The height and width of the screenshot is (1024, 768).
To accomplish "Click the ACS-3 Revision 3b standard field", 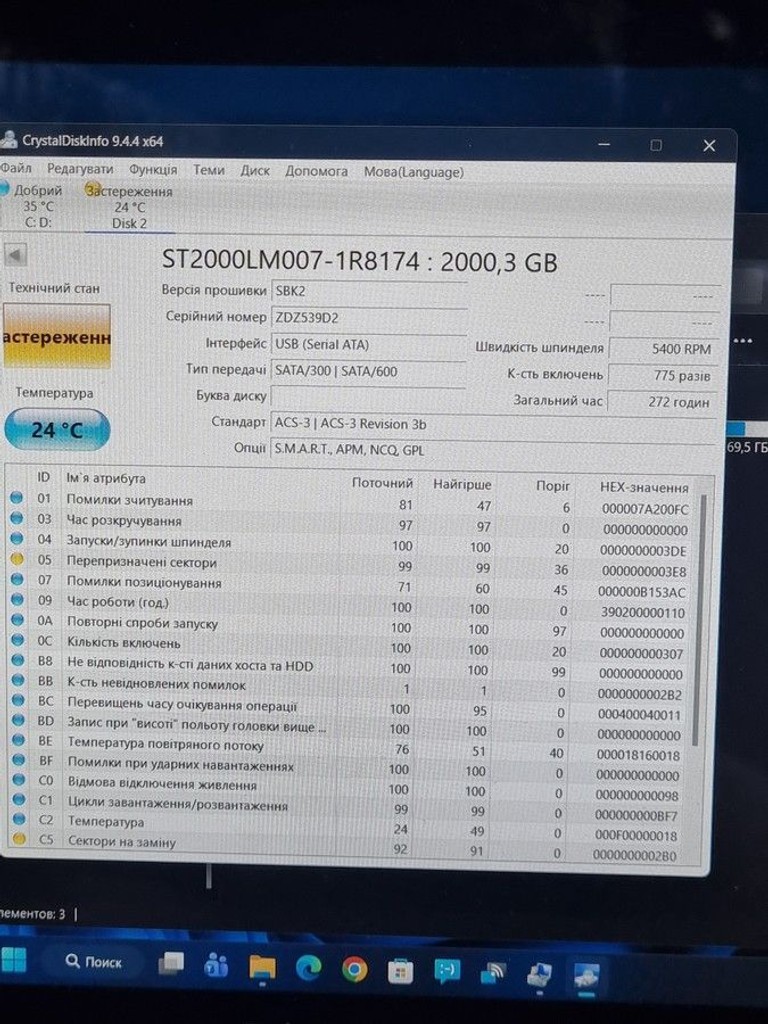I will point(494,424).
